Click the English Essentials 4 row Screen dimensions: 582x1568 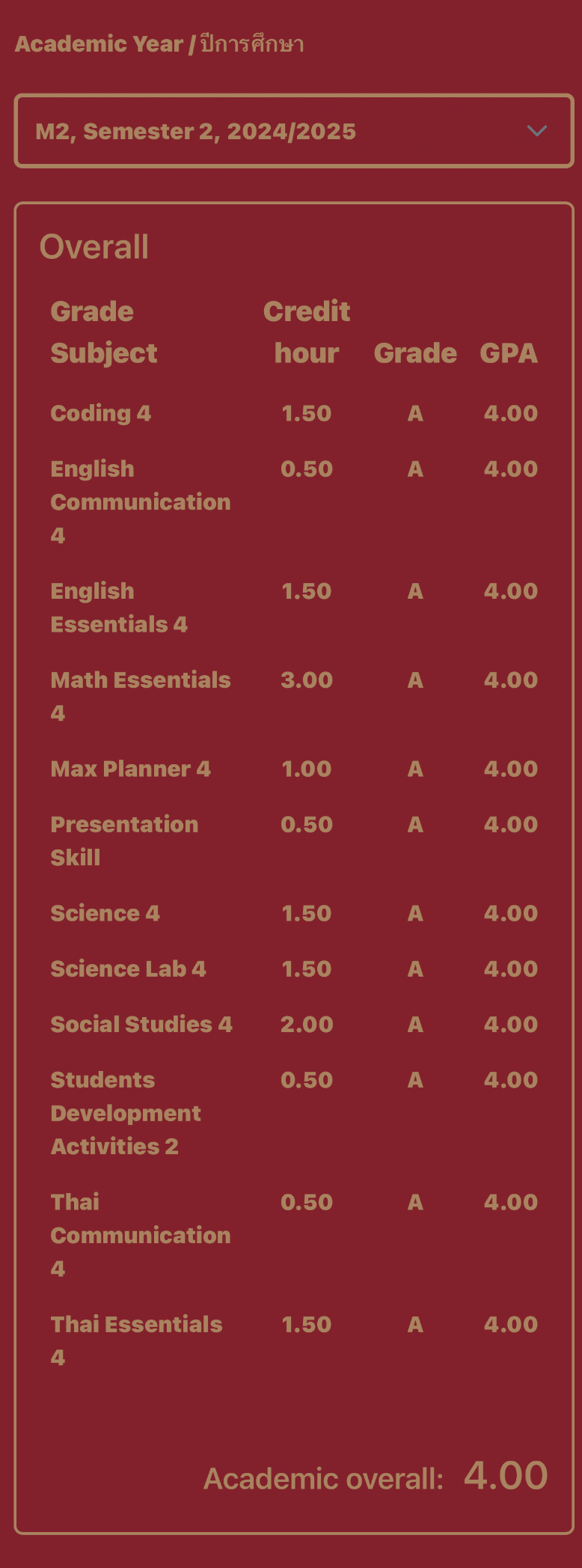pyautogui.click(x=294, y=608)
